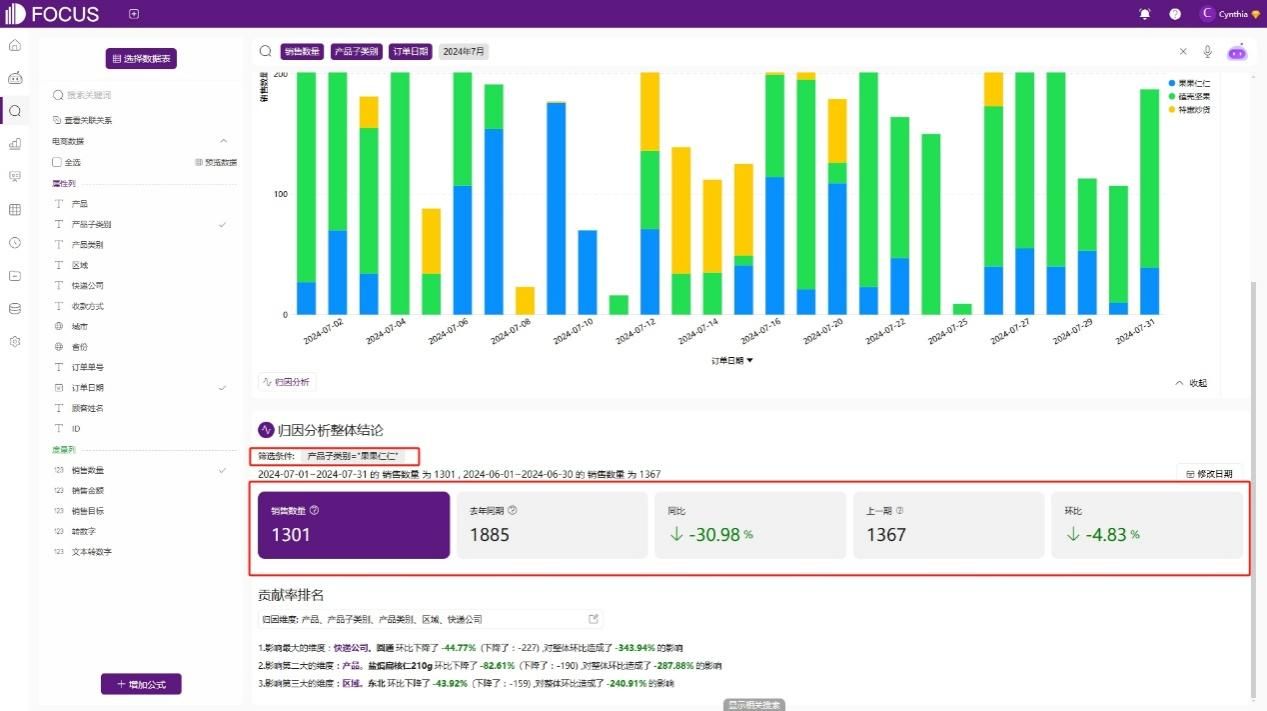Select the 产品子类别 search keyword chip
Viewport: 1267px width, 711px height.
pos(356,51)
